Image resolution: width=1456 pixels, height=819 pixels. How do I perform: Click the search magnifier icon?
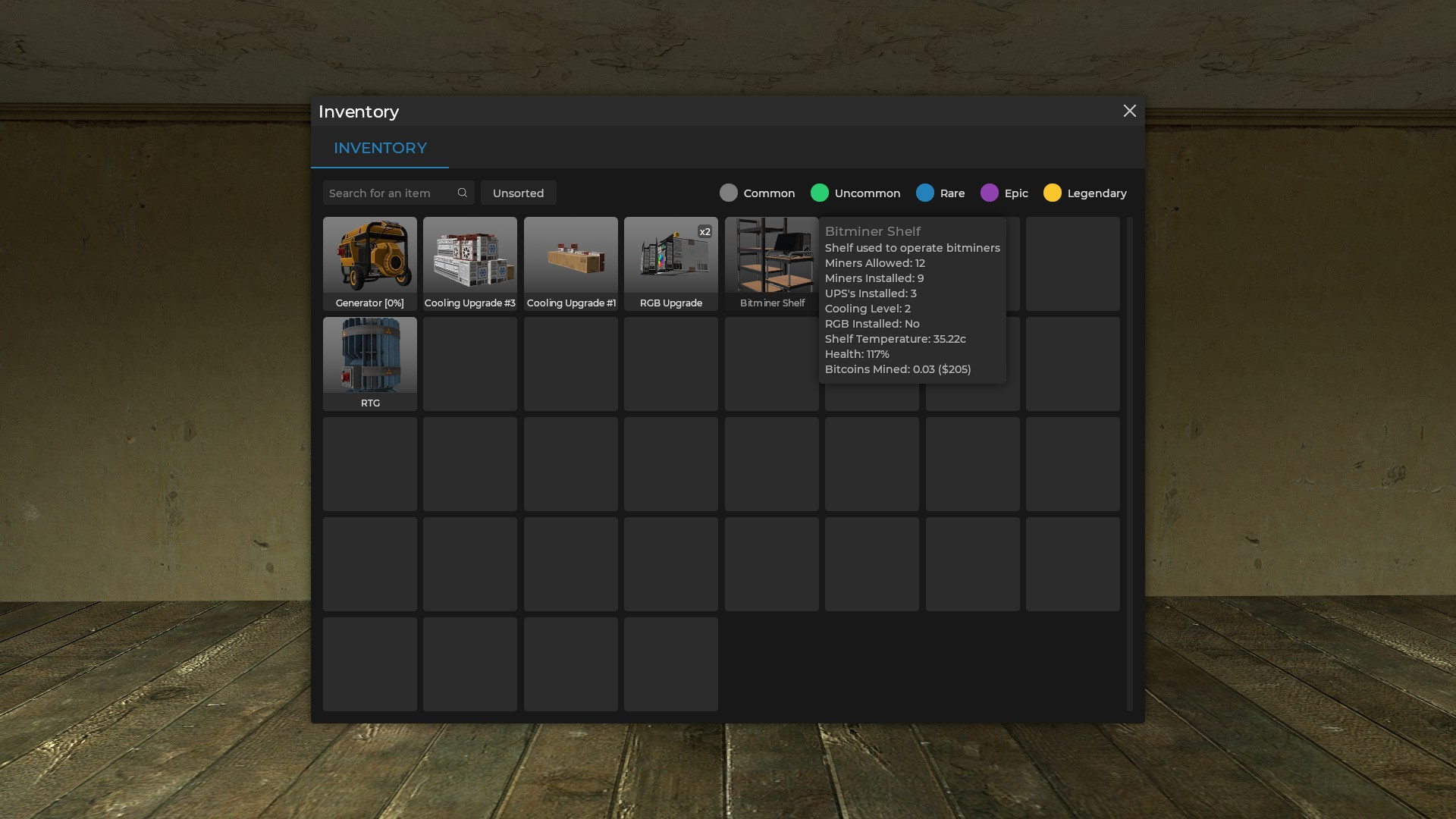pyautogui.click(x=462, y=192)
